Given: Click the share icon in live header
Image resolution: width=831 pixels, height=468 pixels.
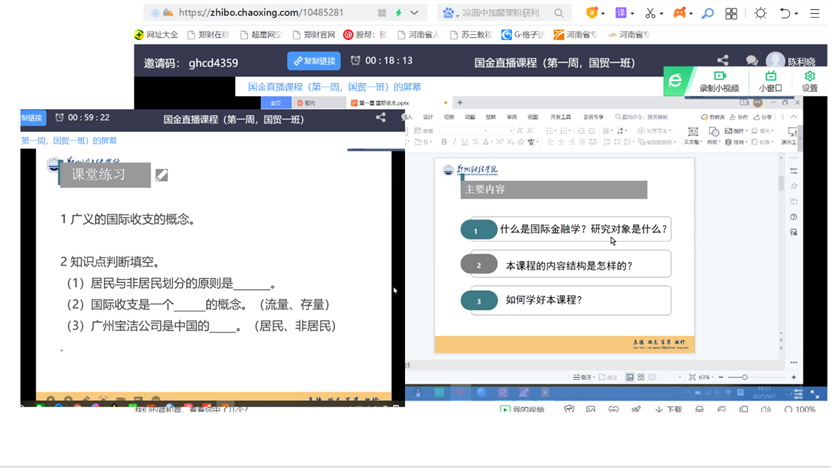Looking at the screenshot, I should point(723,61).
